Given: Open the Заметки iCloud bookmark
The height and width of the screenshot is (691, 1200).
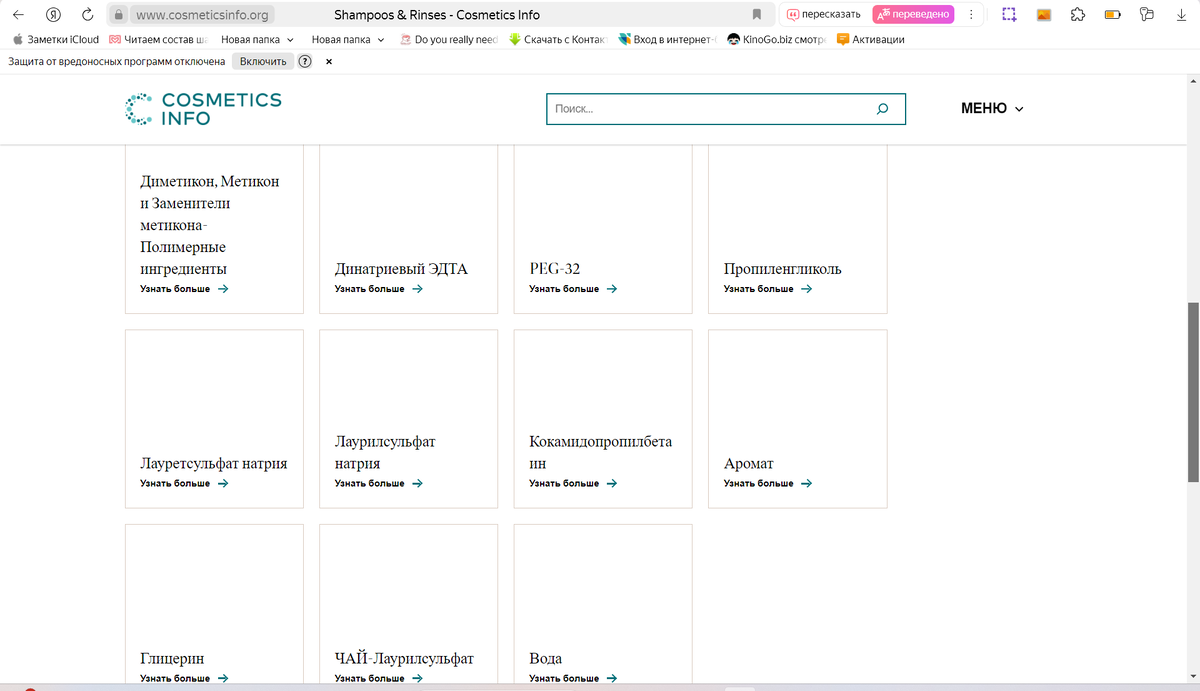Looking at the screenshot, I should click(x=57, y=39).
